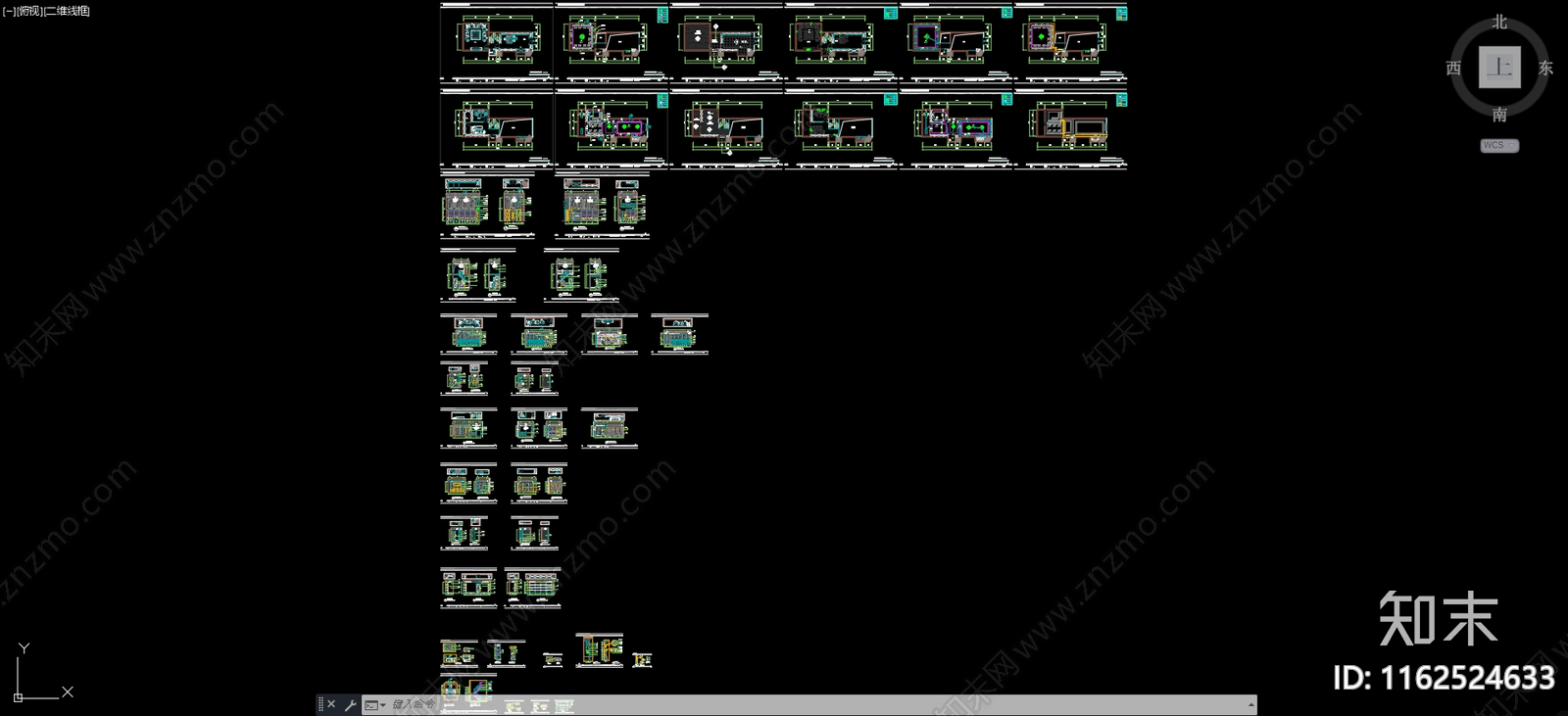The width and height of the screenshot is (1568, 716).
Task: Click the command line's drag grip handle
Action: [320, 704]
